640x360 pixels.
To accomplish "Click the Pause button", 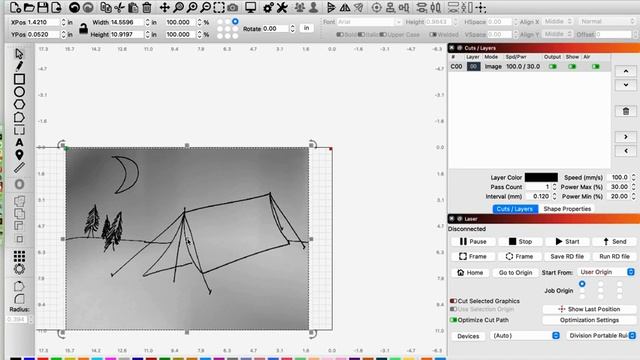I will pos(473,242).
